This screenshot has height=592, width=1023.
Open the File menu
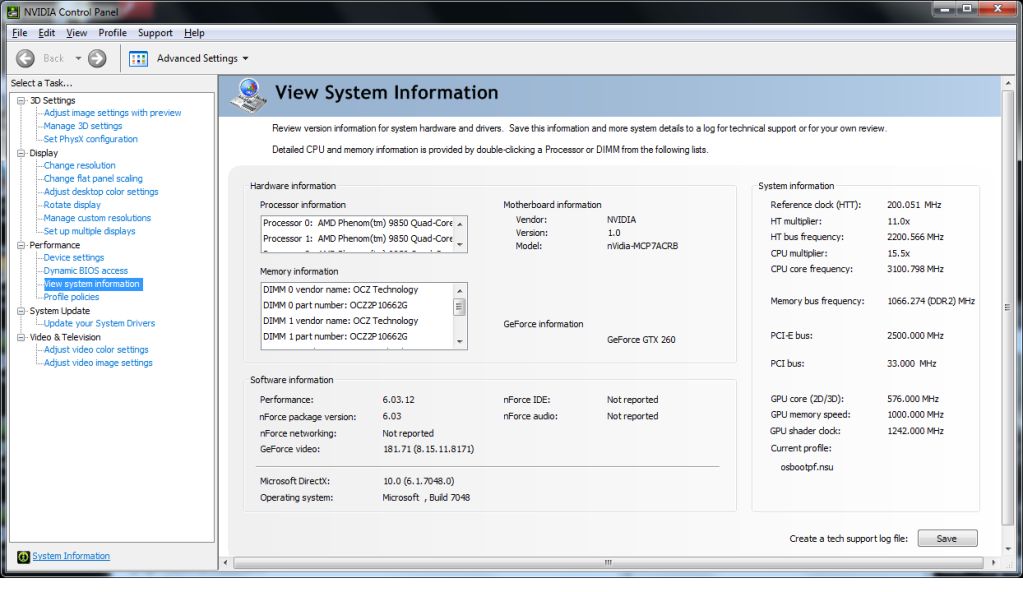[x=20, y=33]
